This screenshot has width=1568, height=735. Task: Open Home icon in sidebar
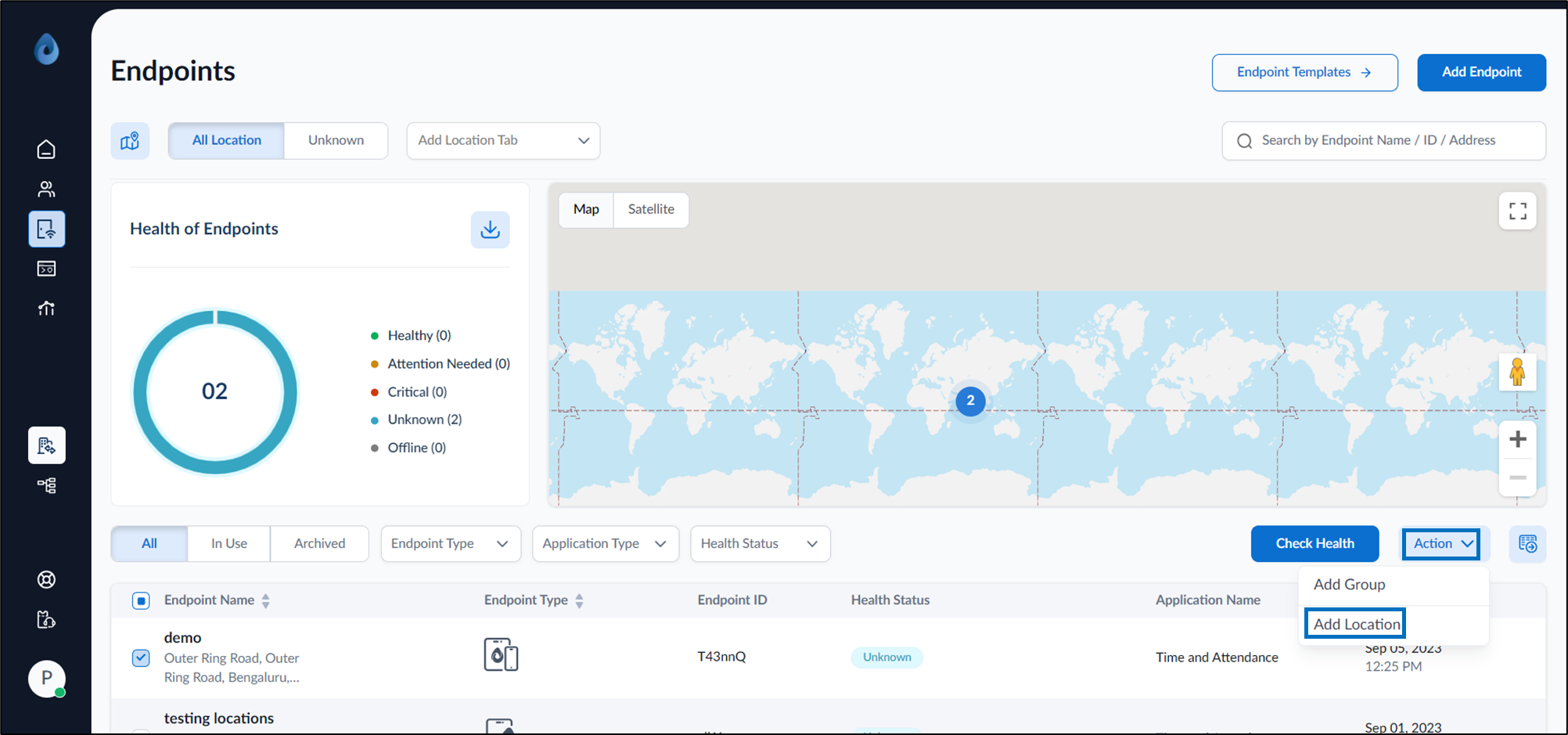pyautogui.click(x=46, y=149)
